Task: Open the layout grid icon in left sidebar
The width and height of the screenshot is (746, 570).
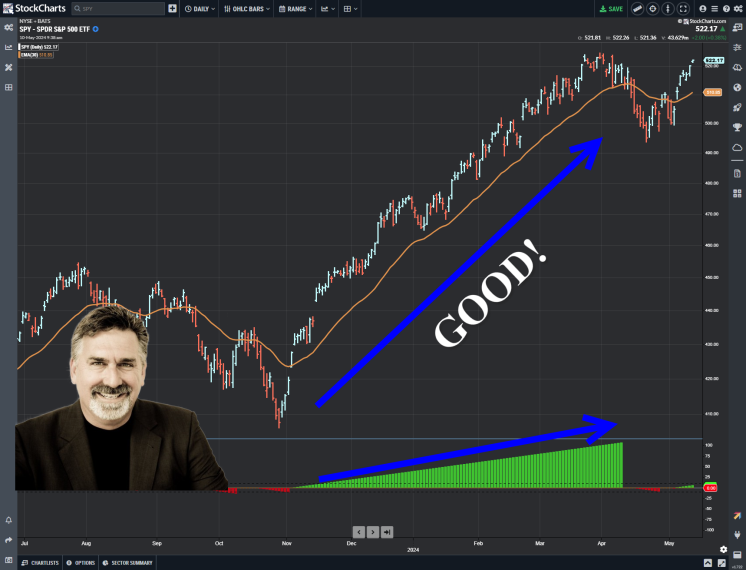Action: tap(9, 87)
